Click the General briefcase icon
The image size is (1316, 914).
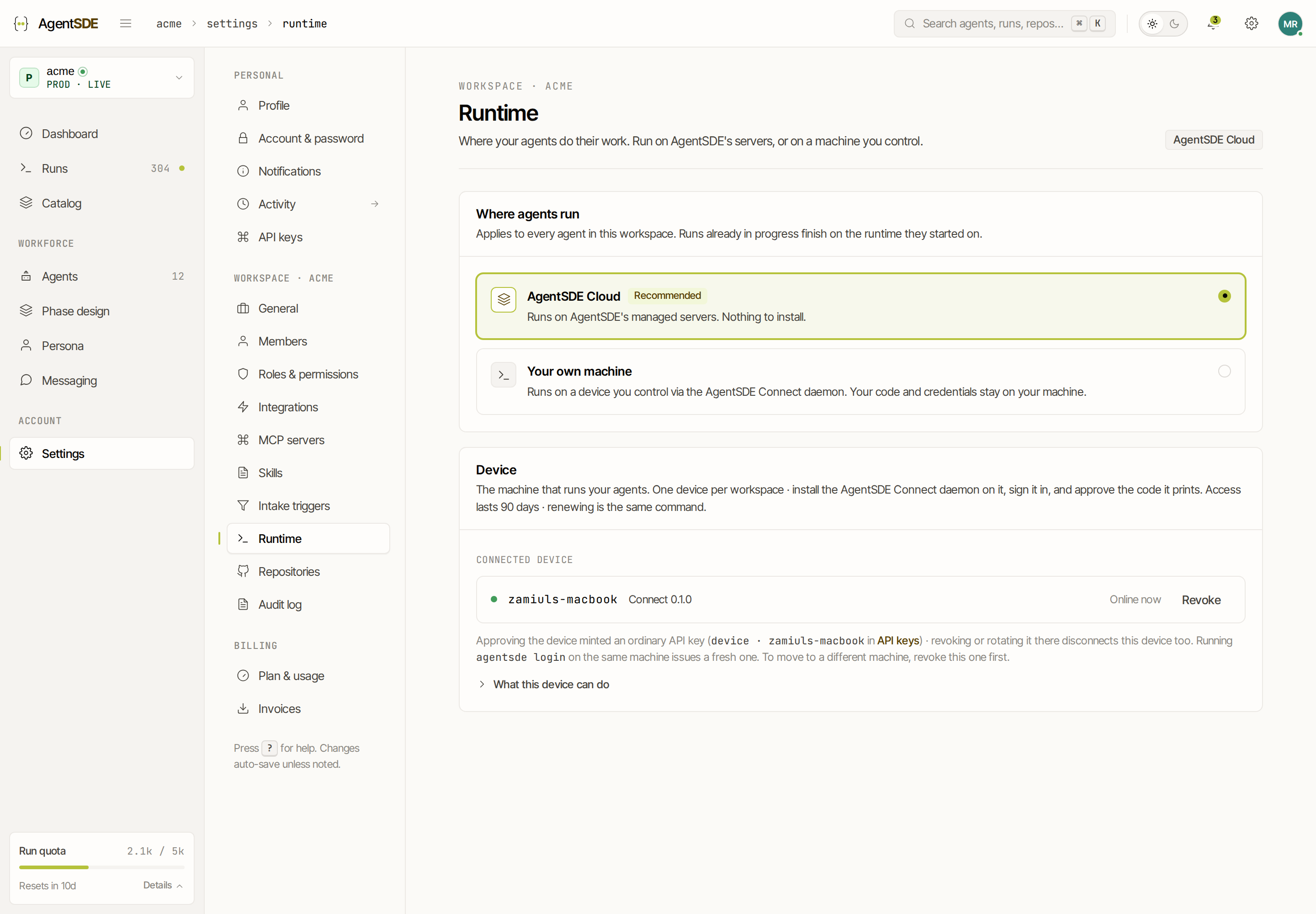point(244,308)
